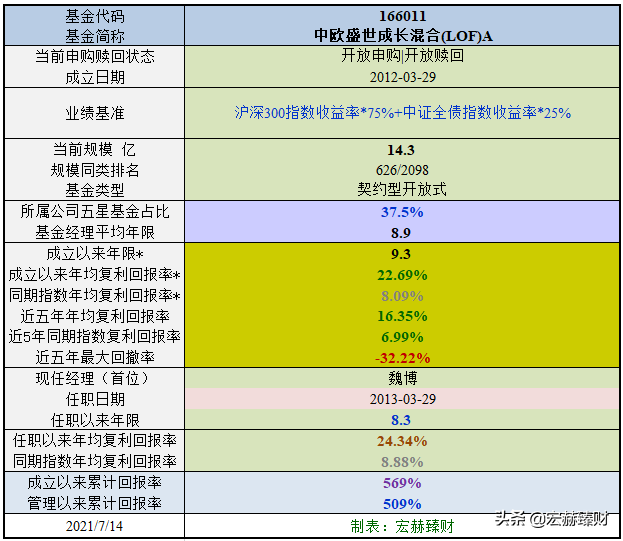Image resolution: width=623 pixels, height=541 pixels.
Task: Select the 509% cumulative return value
Action: click(402, 504)
